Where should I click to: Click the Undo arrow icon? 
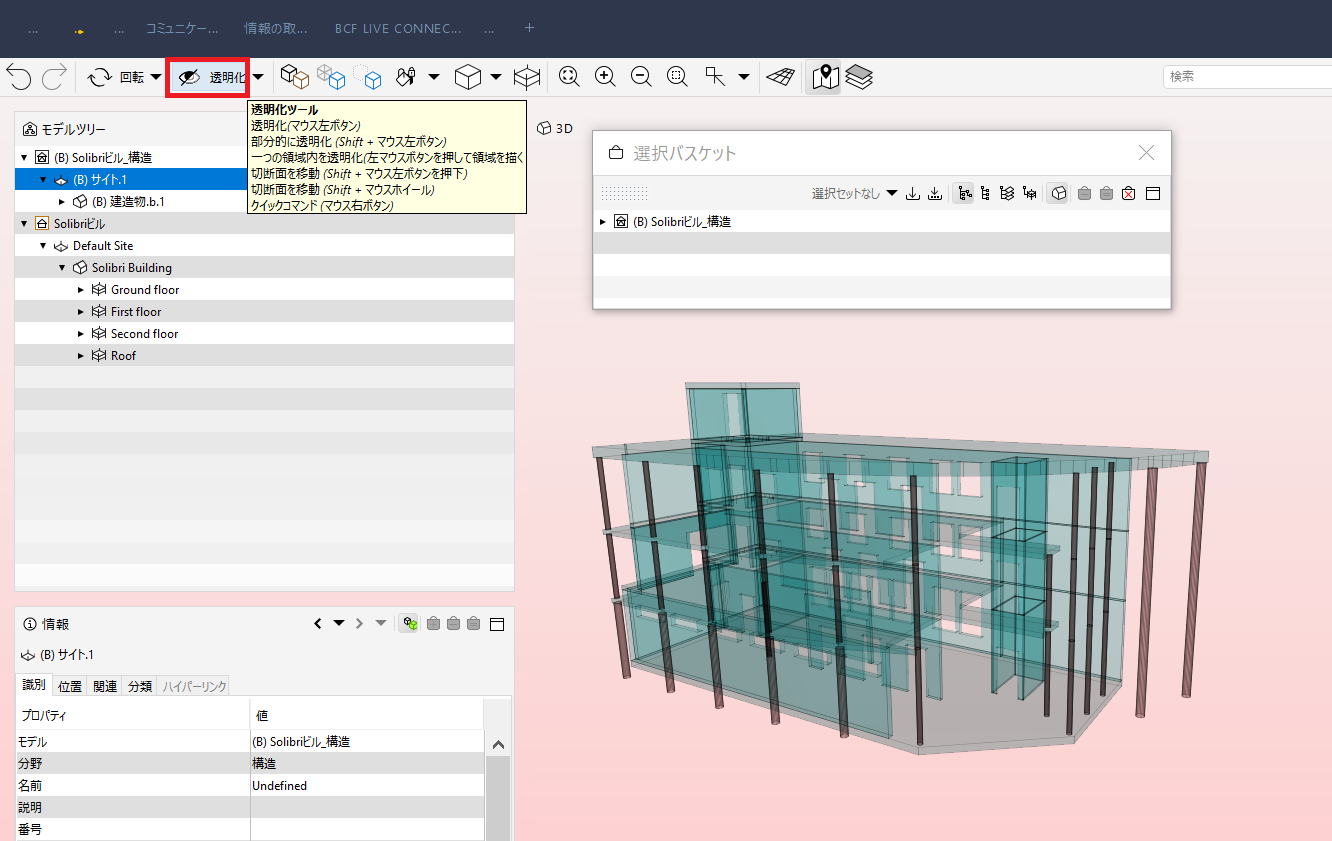tap(18, 77)
